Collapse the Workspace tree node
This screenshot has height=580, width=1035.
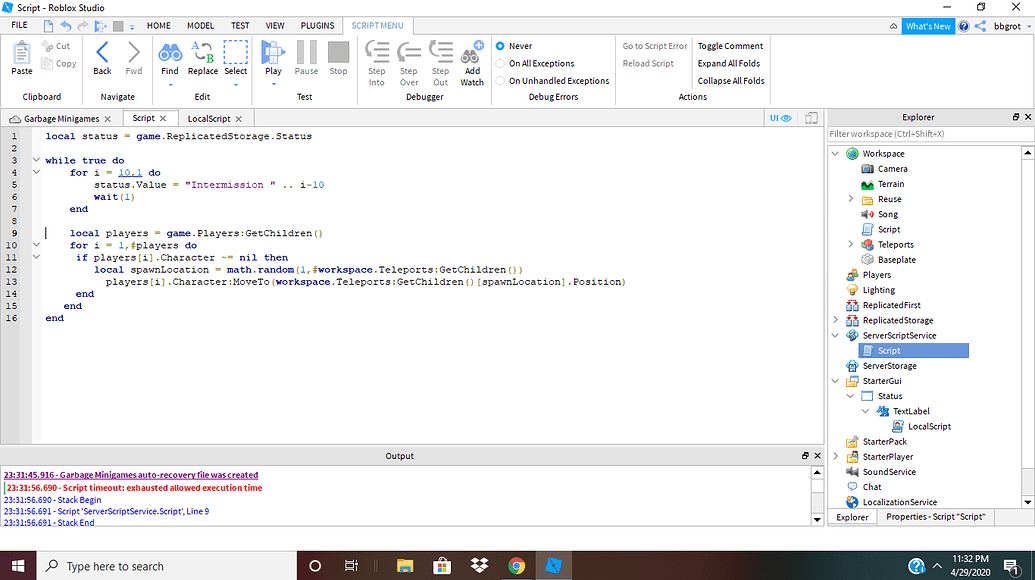pyautogui.click(x=836, y=154)
